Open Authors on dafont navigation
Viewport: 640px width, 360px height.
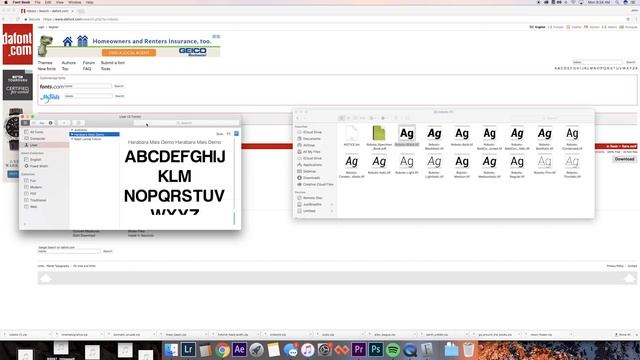tap(69, 63)
